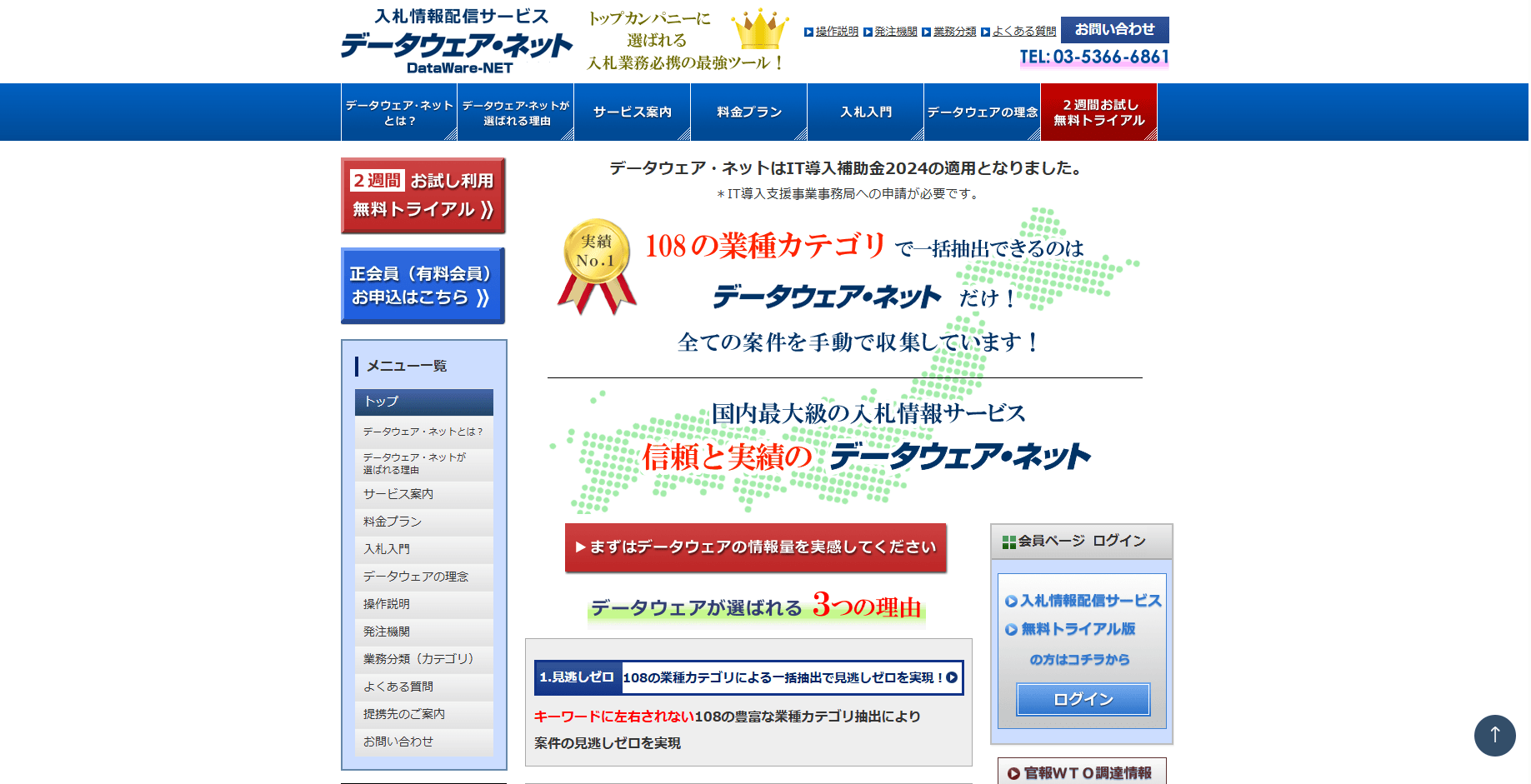Select データウェアの理念 in sidebar menu
1531x784 pixels.
[416, 577]
